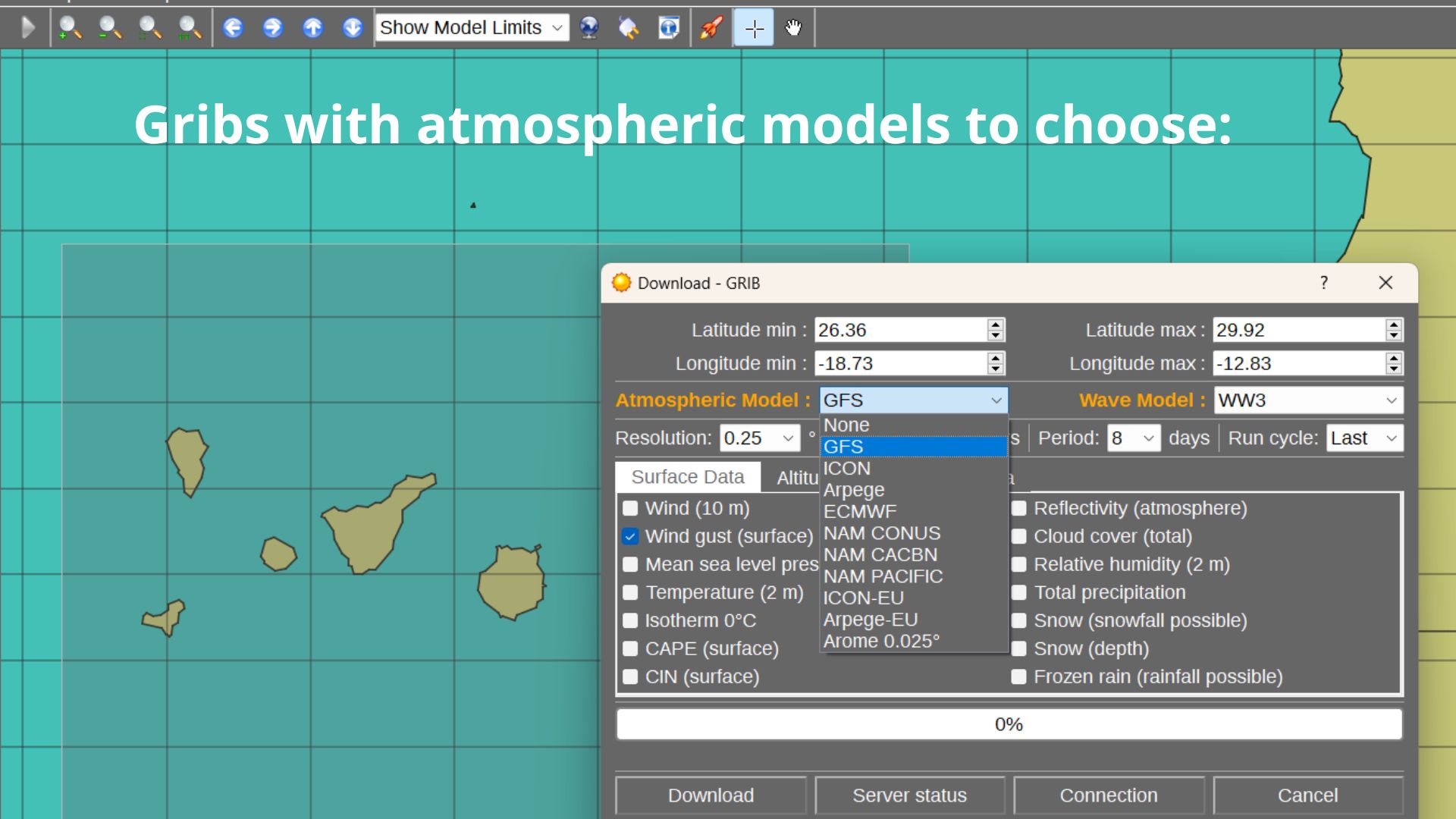This screenshot has height=819, width=1456.
Task: Click the 0% download progress bar
Action: pos(1009,724)
